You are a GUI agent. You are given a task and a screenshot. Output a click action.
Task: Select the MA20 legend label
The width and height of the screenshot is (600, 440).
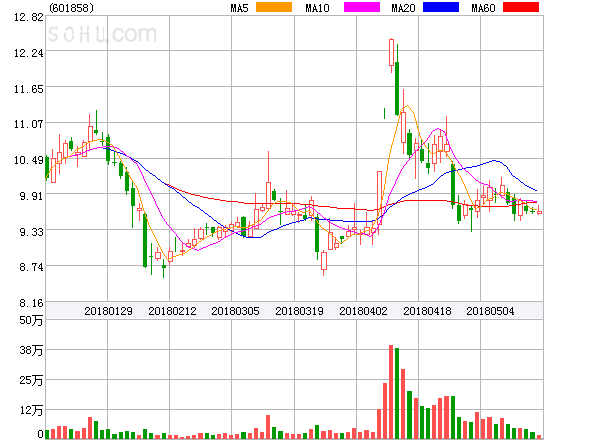[x=403, y=8]
